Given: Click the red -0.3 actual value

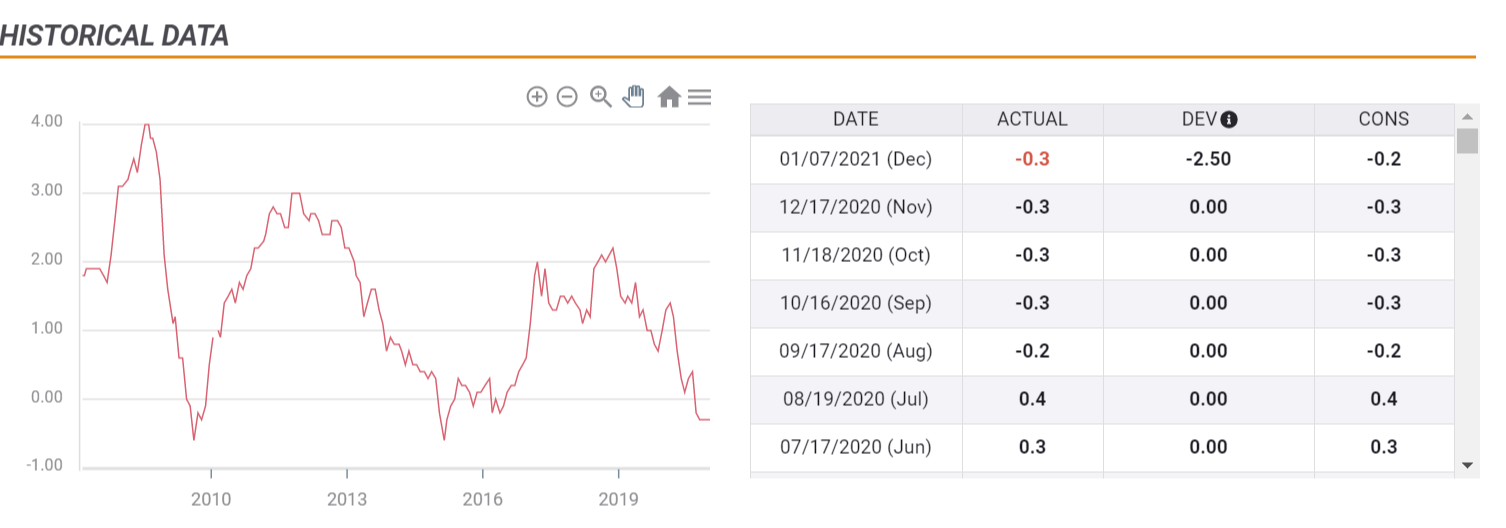Looking at the screenshot, I should coord(1032,159).
